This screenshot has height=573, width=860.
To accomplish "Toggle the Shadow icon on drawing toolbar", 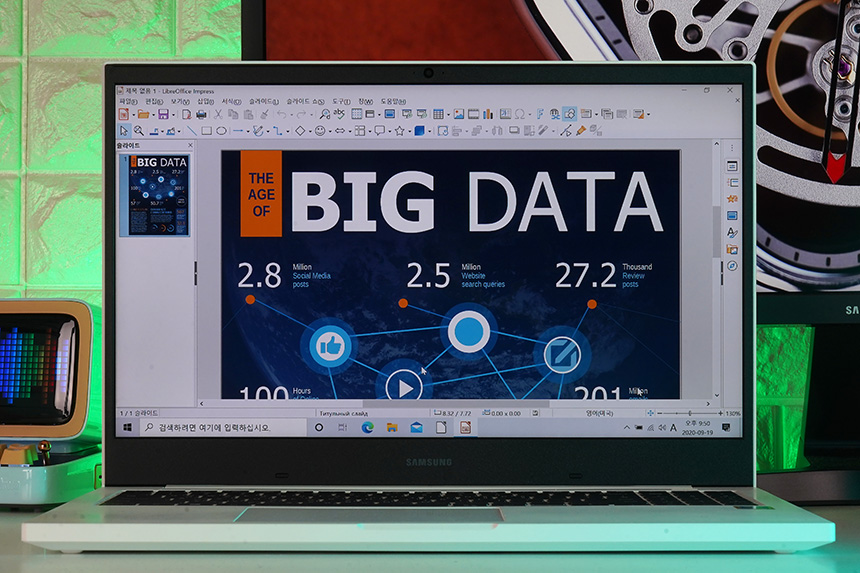I will (x=514, y=131).
